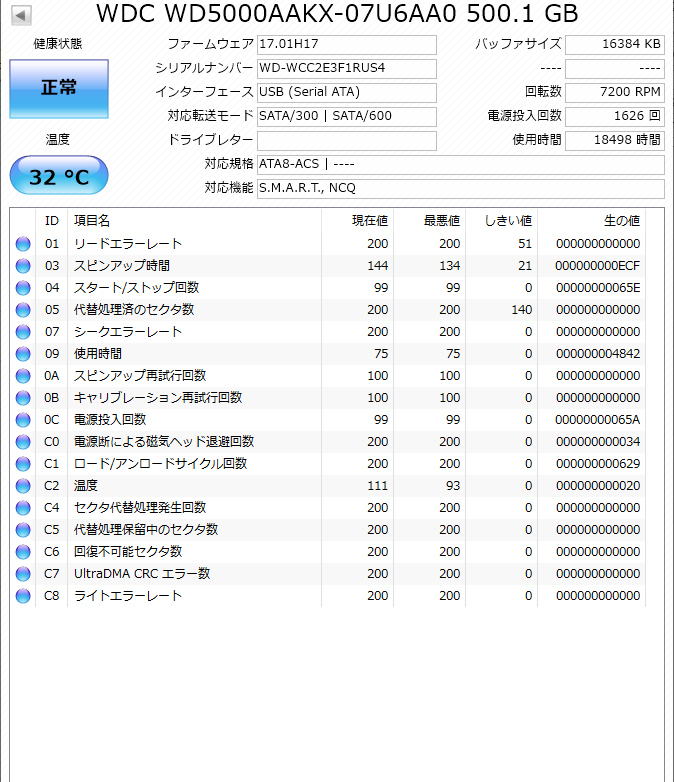Click raw value 00000004842

coord(598,354)
